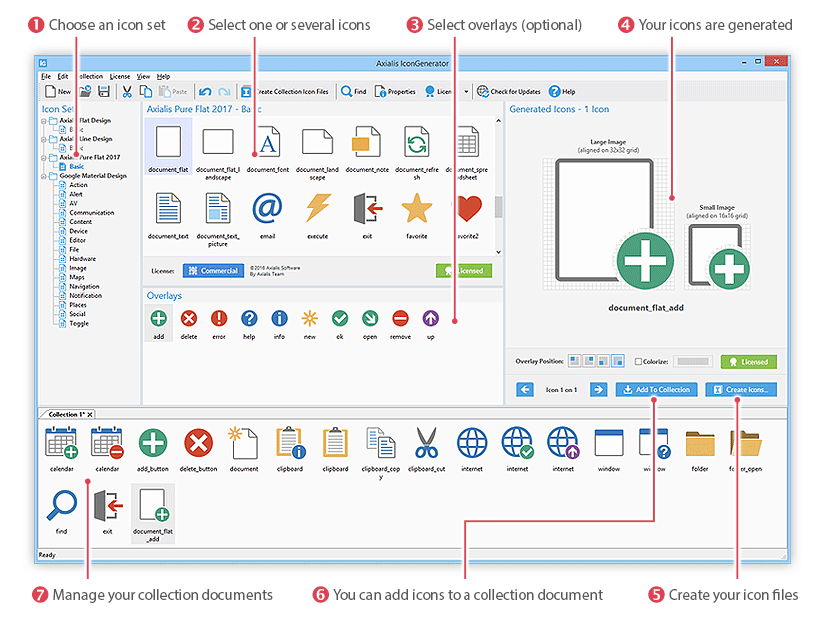Select the green Add overlay
The width and height of the screenshot is (830, 619).
pos(157,320)
